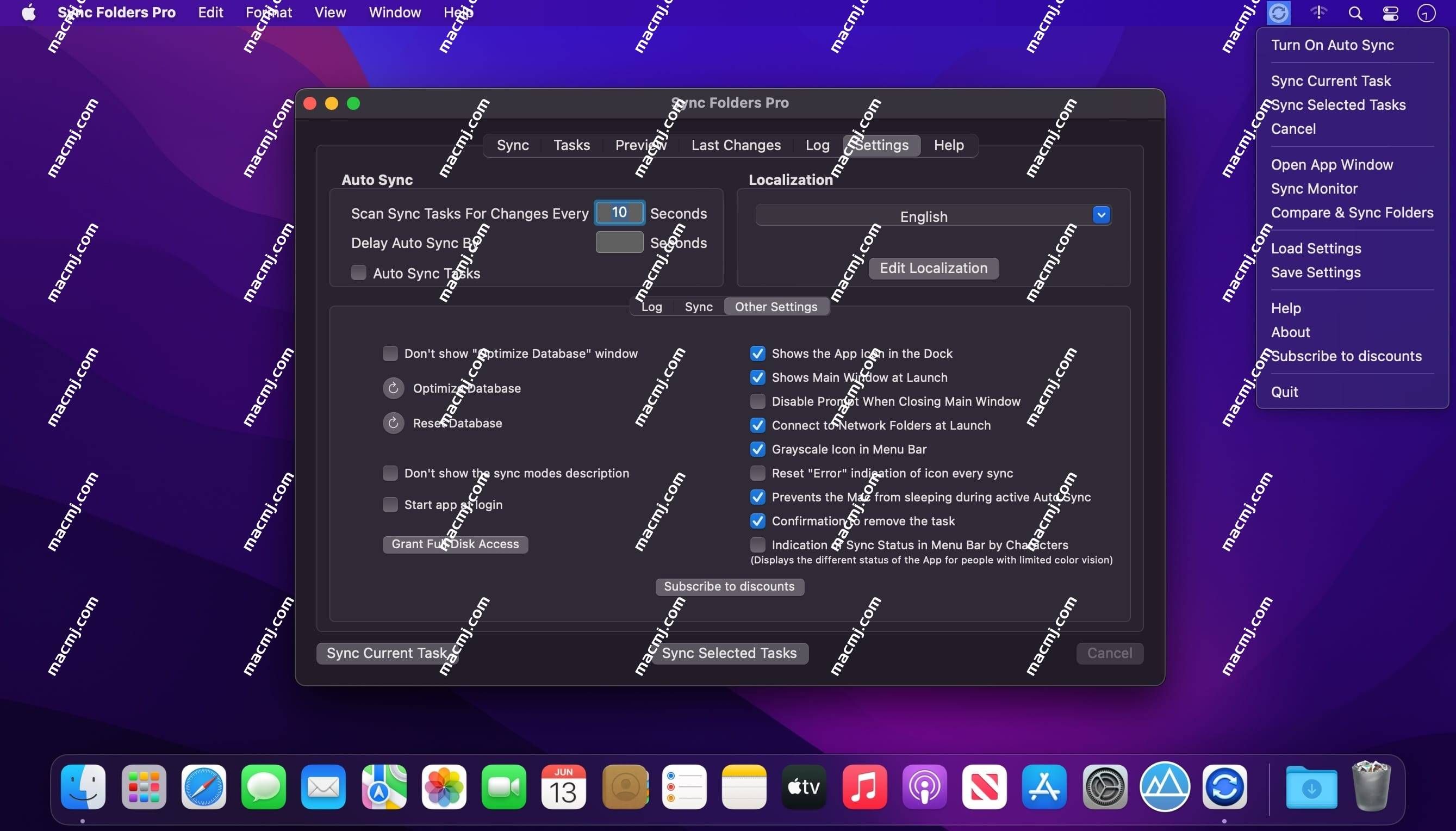
Task: Open Photos from the Dock
Action: pyautogui.click(x=444, y=787)
